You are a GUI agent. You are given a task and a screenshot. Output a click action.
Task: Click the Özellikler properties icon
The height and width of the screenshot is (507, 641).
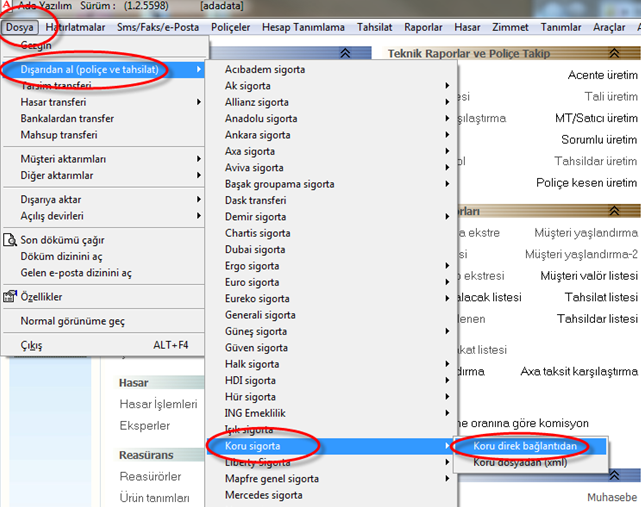coord(11,296)
